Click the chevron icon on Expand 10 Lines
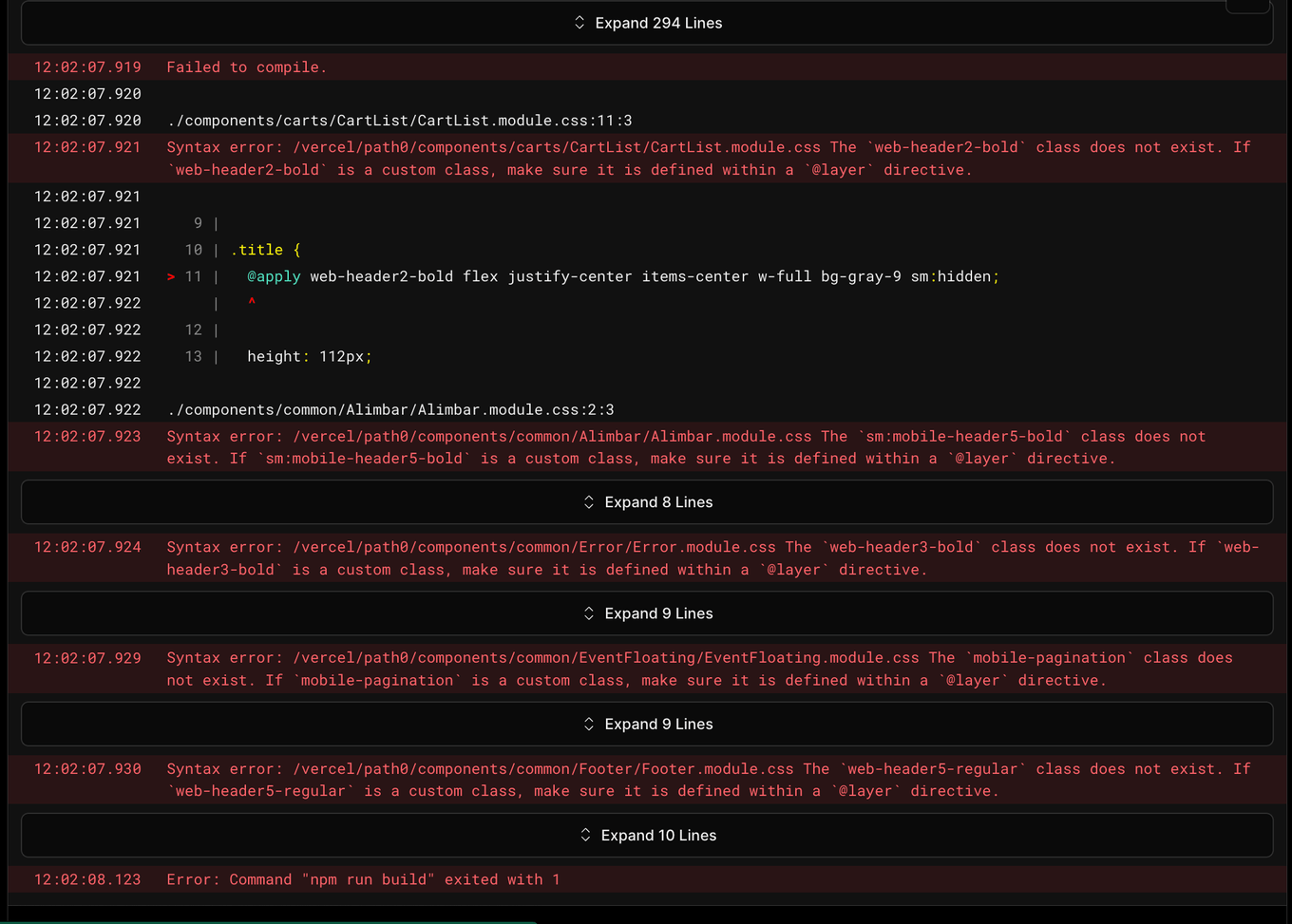1292x924 pixels. [585, 835]
